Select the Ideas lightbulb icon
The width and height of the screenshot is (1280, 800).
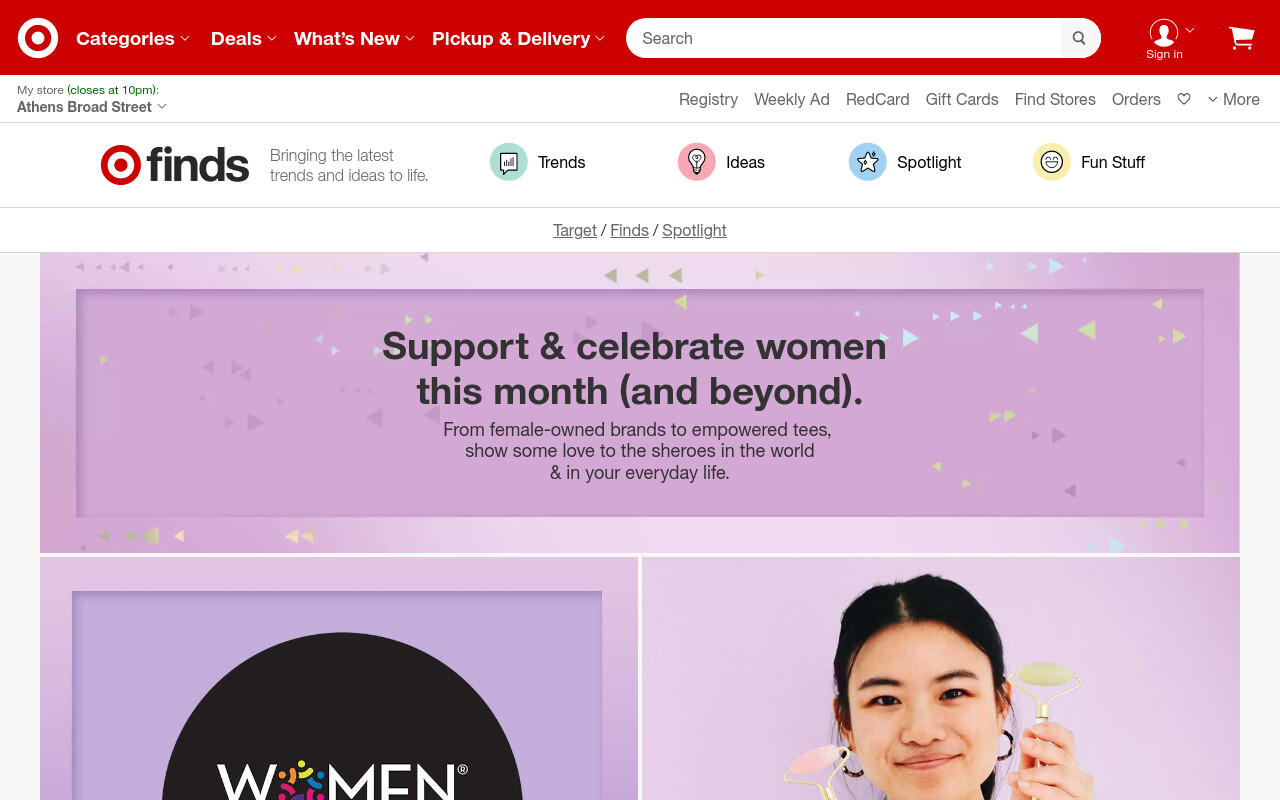pos(697,162)
